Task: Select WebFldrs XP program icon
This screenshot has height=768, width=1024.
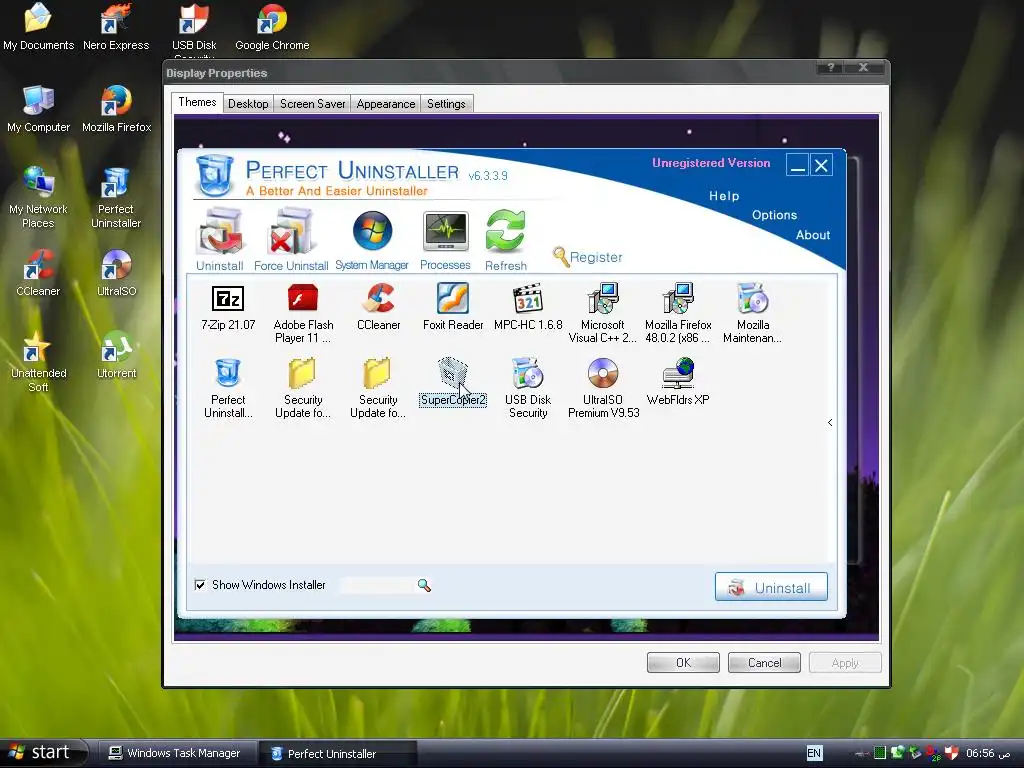Action: pyautogui.click(x=678, y=382)
